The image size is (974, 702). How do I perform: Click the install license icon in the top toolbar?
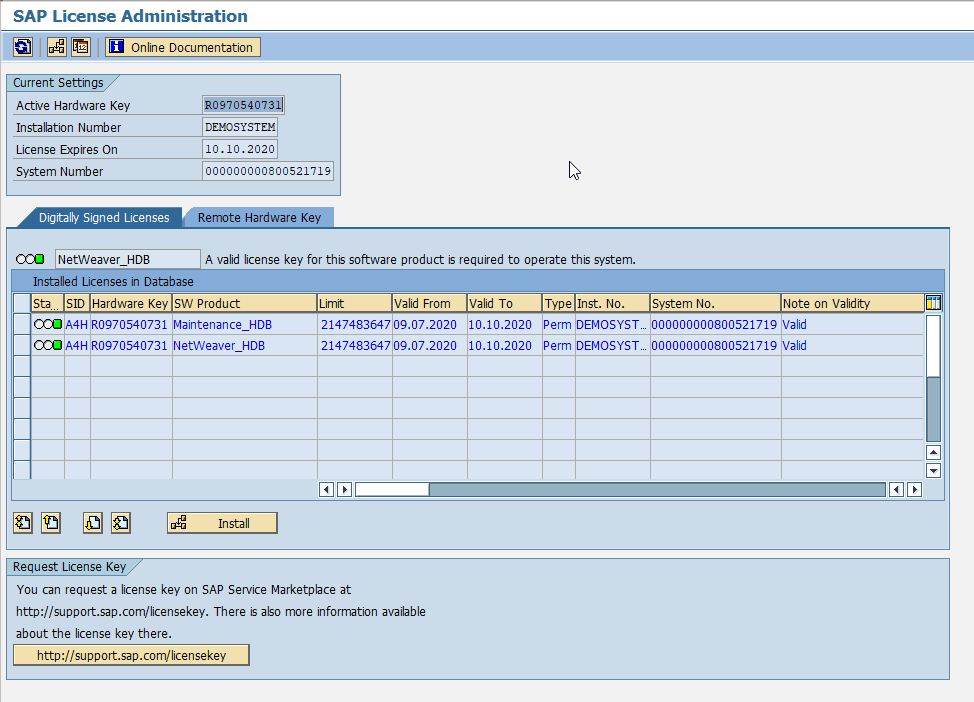(x=57, y=47)
